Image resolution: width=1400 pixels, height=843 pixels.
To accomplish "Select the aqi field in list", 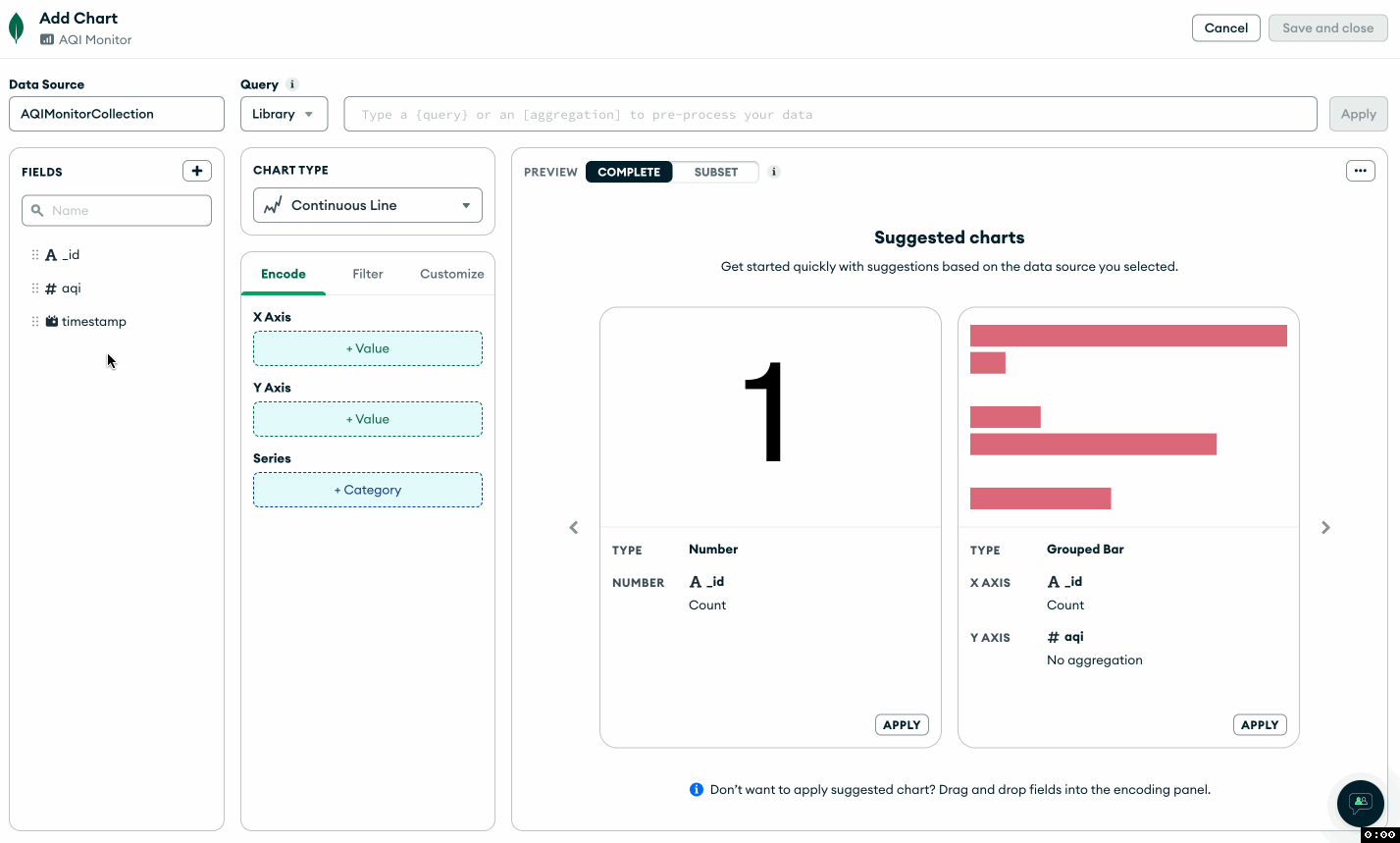I will [71, 289].
